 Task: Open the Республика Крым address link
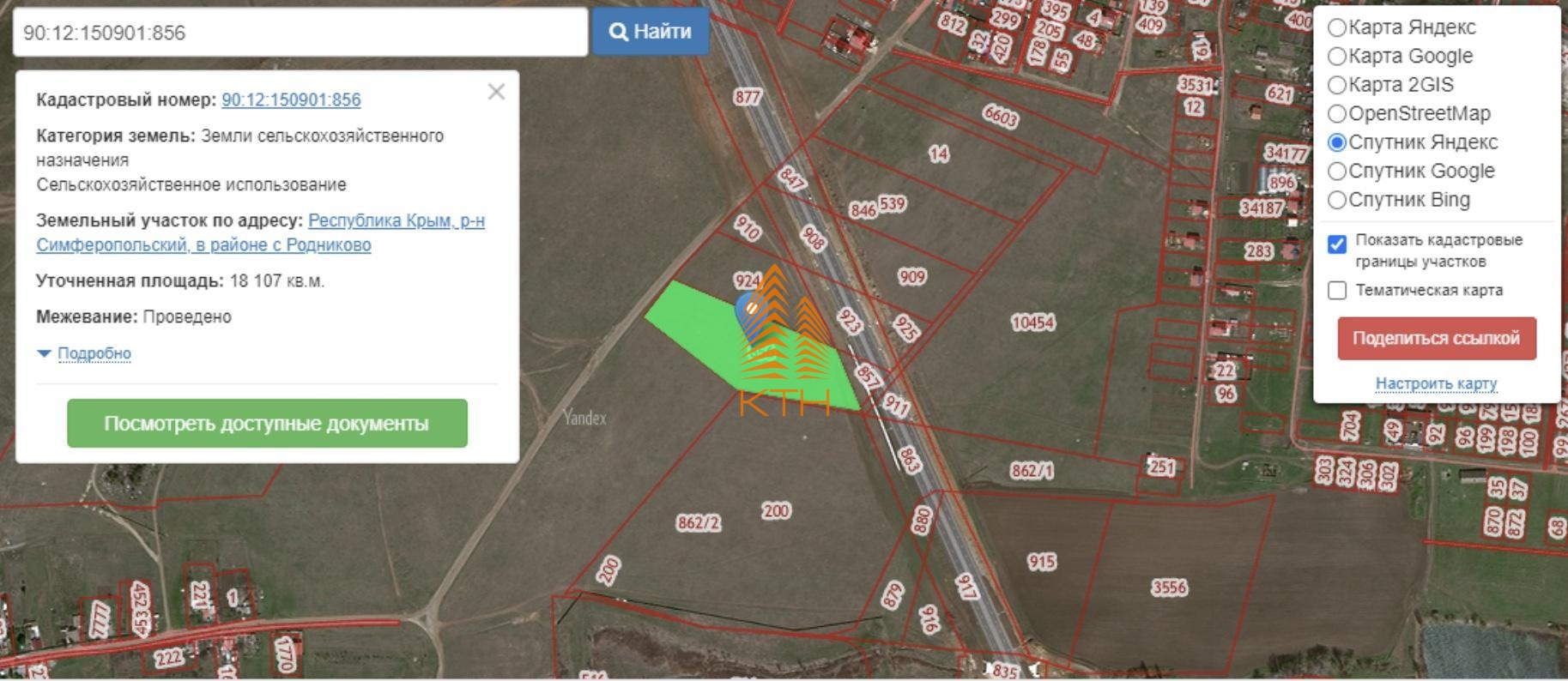(x=396, y=221)
